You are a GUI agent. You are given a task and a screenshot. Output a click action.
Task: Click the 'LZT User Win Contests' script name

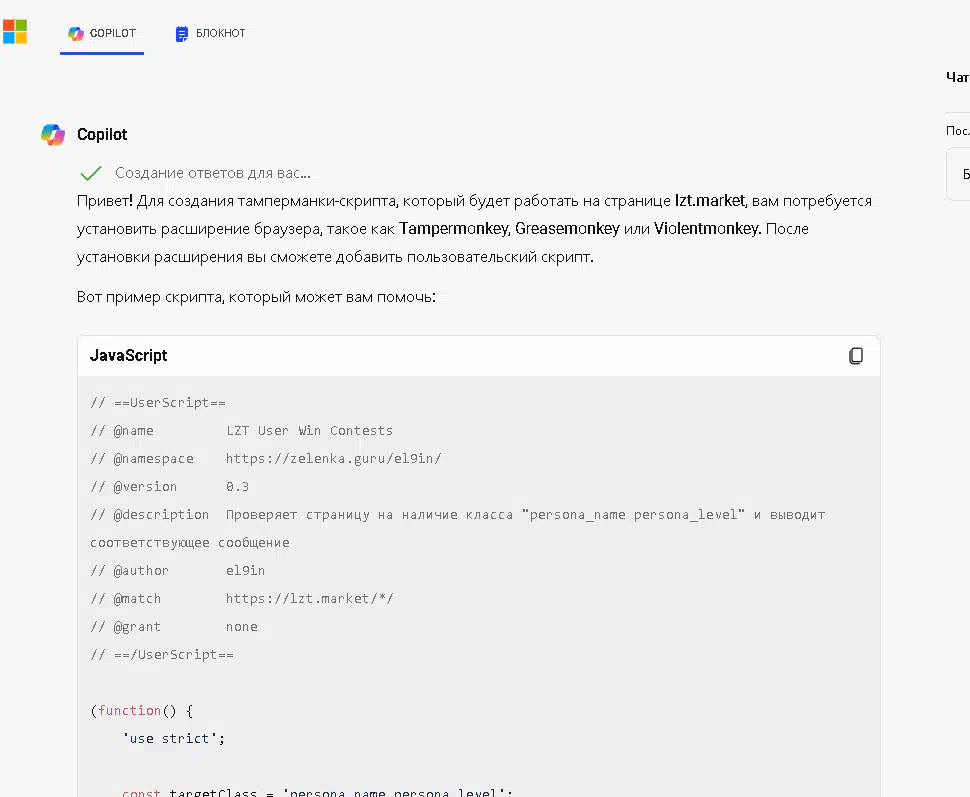pyautogui.click(x=309, y=431)
